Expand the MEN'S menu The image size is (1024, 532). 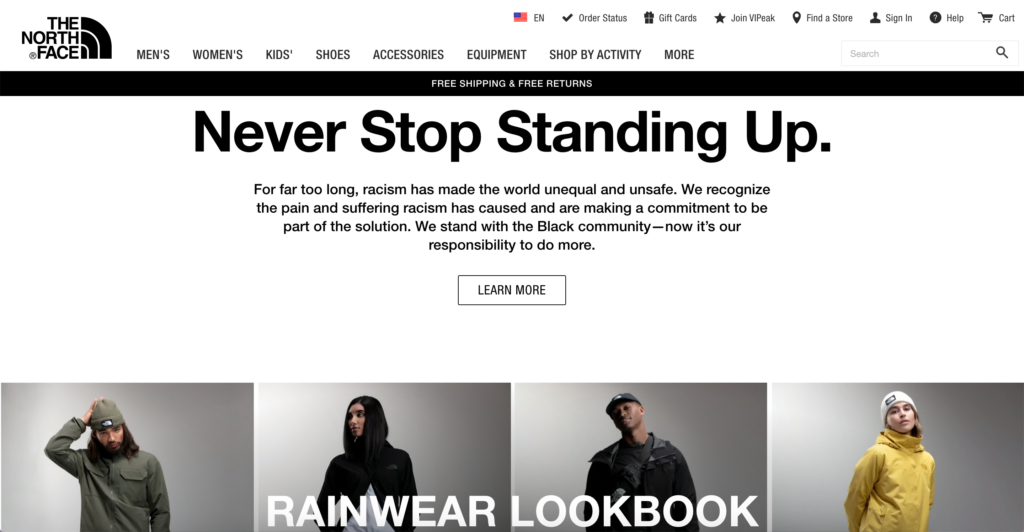(153, 55)
